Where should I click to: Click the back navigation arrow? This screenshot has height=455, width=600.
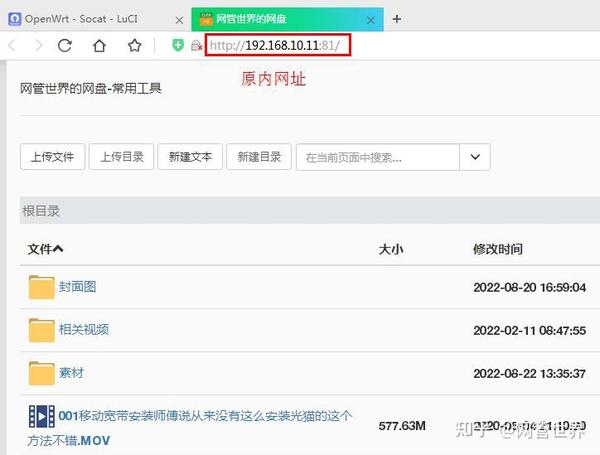tap(12, 46)
